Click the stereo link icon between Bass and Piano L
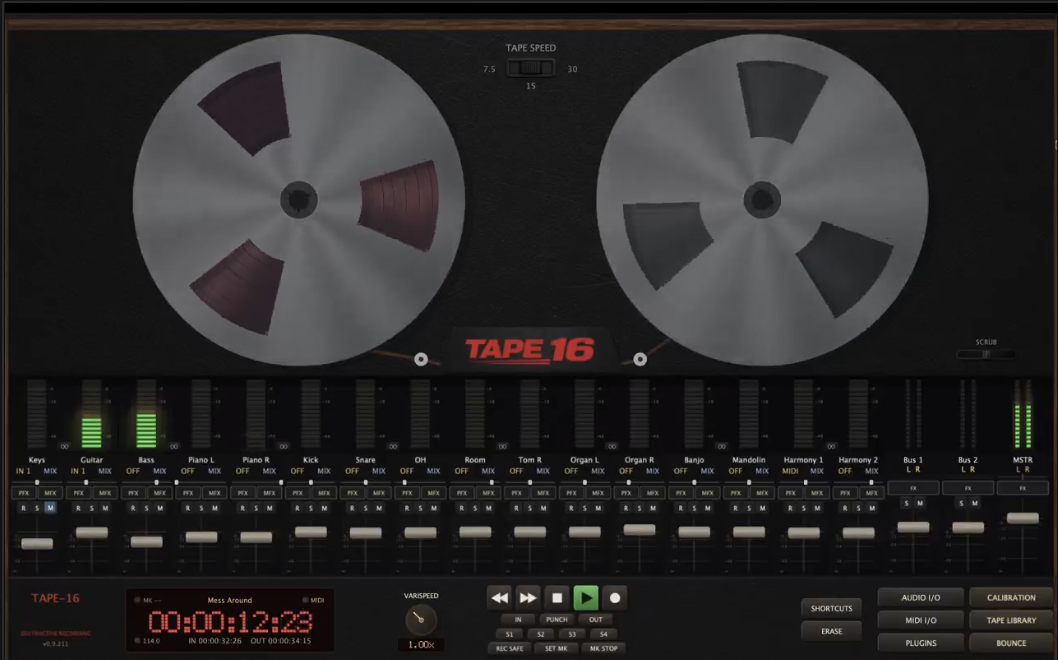The image size is (1058, 660). [x=174, y=446]
